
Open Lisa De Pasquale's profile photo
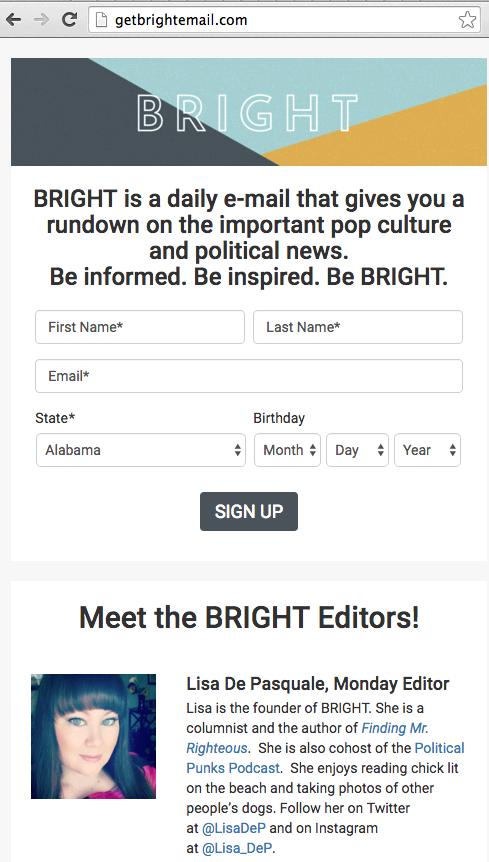tap(93, 736)
